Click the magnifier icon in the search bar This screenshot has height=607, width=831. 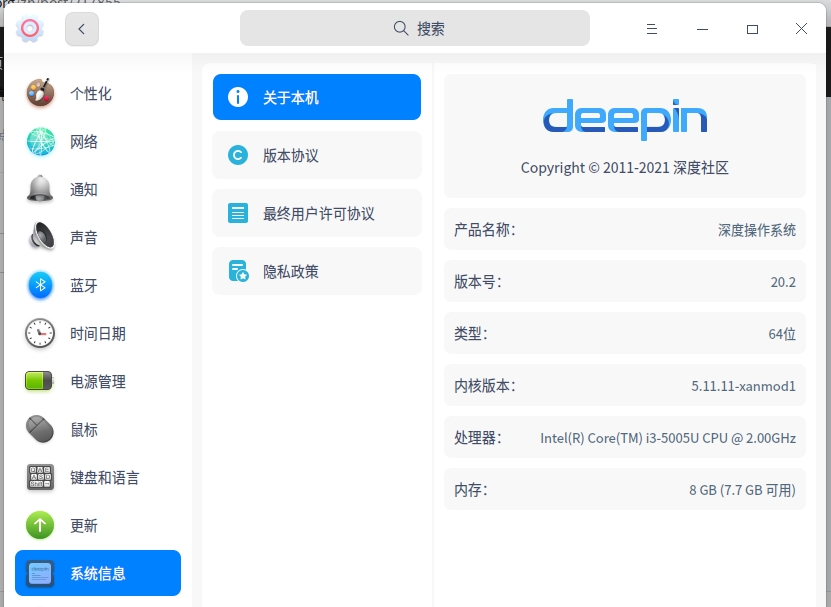[401, 28]
